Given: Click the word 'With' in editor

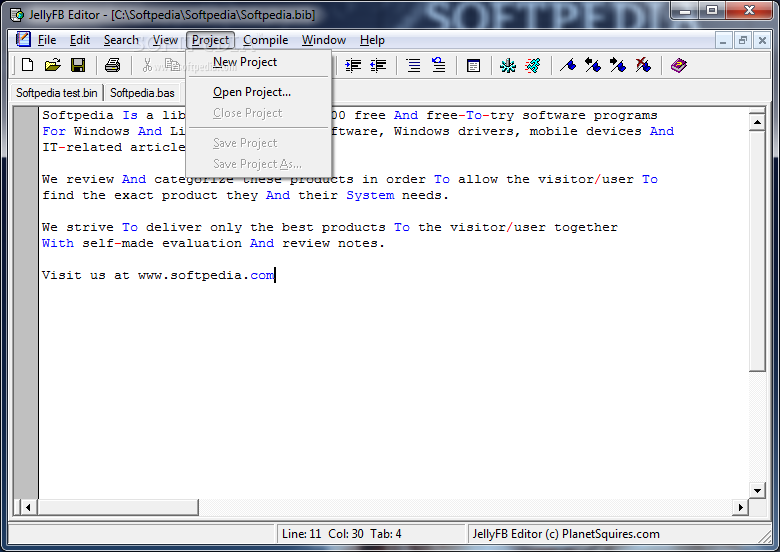Looking at the screenshot, I should pos(58,243).
